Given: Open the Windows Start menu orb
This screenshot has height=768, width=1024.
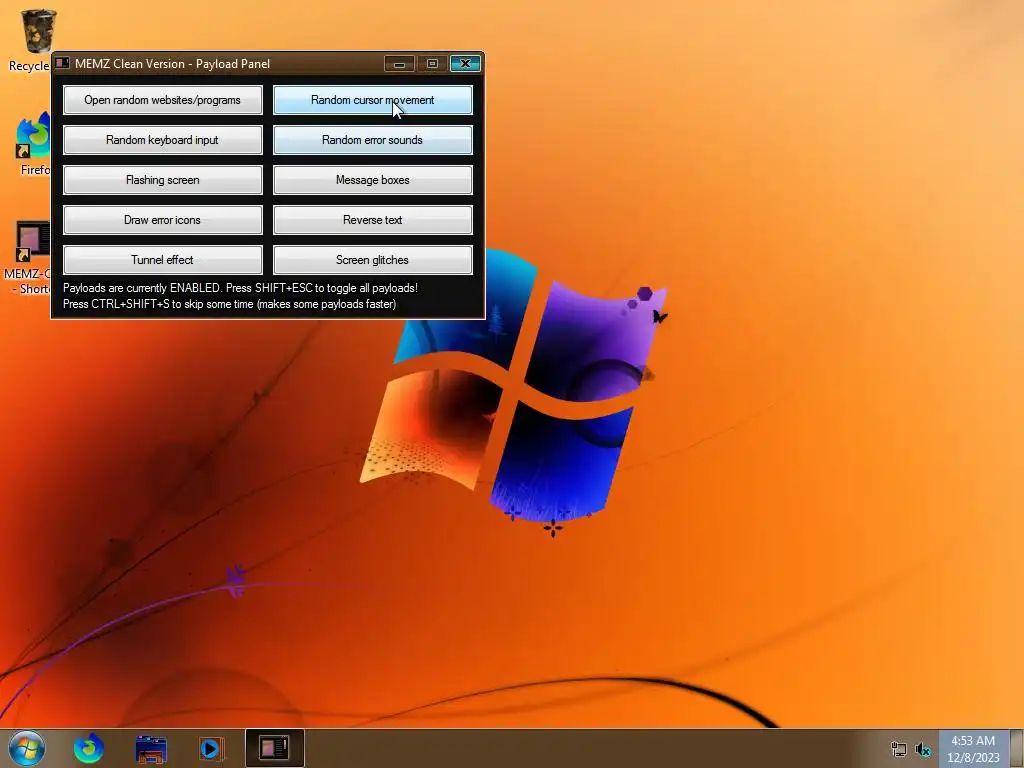Looking at the screenshot, I should [27, 748].
